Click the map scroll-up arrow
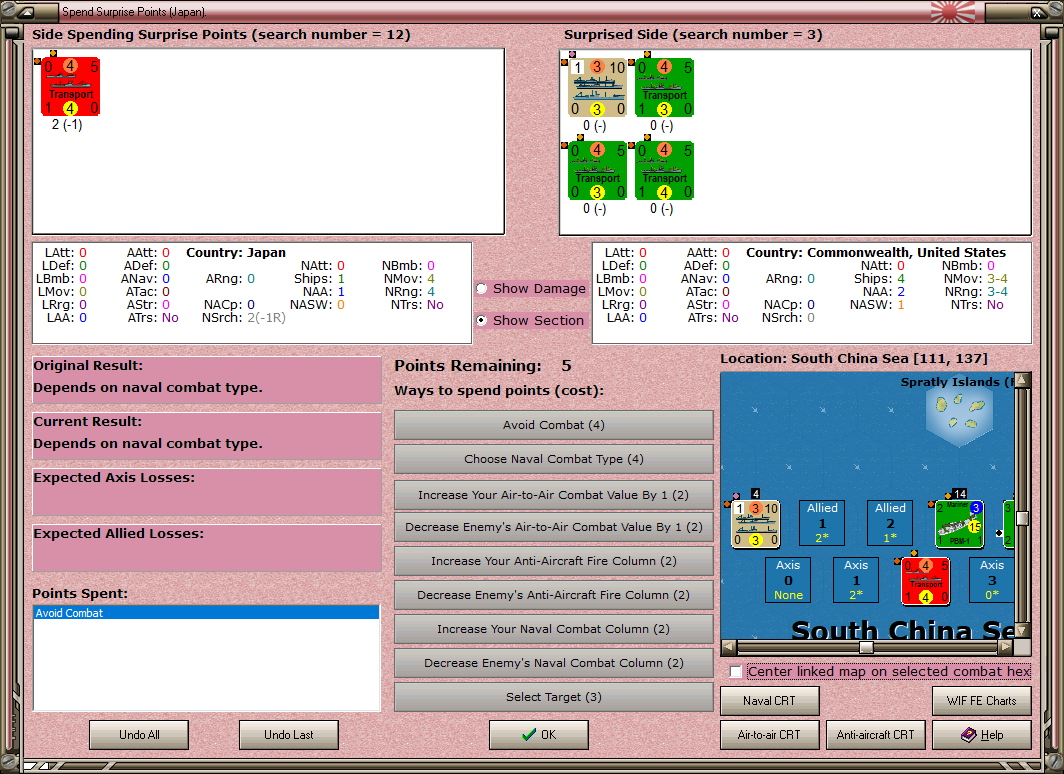The width and height of the screenshot is (1064, 774). coord(1023,380)
